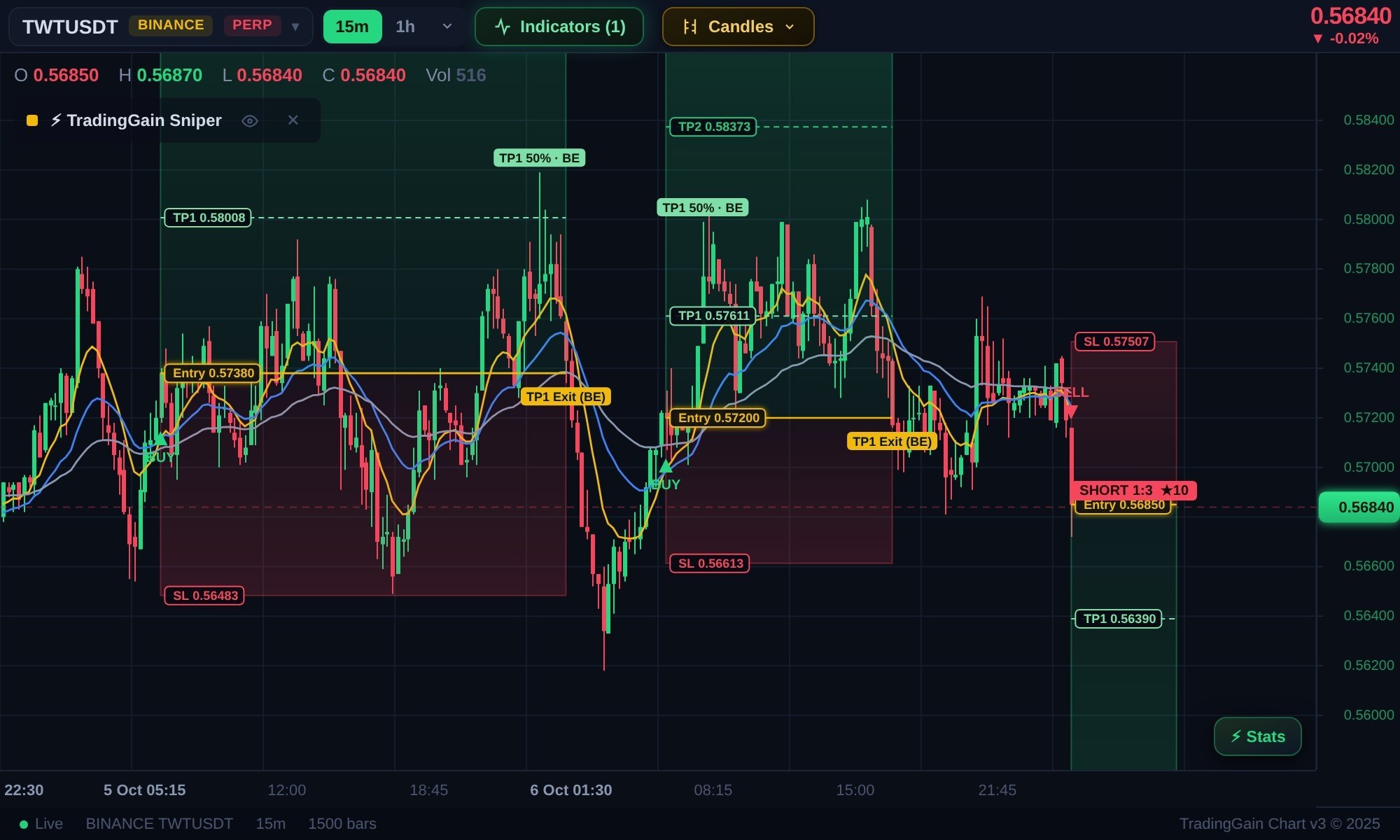This screenshot has height=840, width=1400.
Task: Select the 15m timeframe
Action: pos(352,27)
